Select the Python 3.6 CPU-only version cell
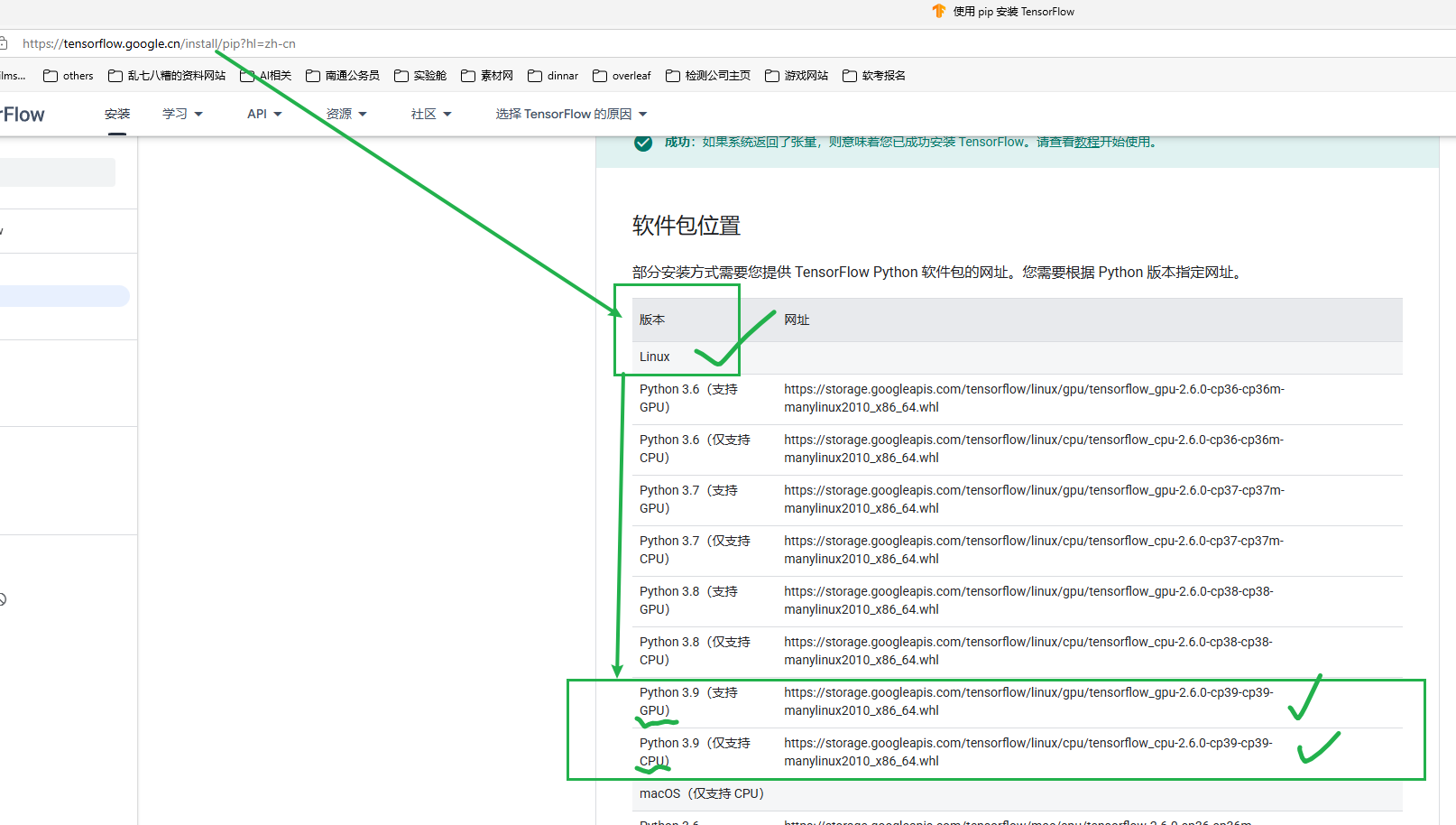 [x=705, y=450]
